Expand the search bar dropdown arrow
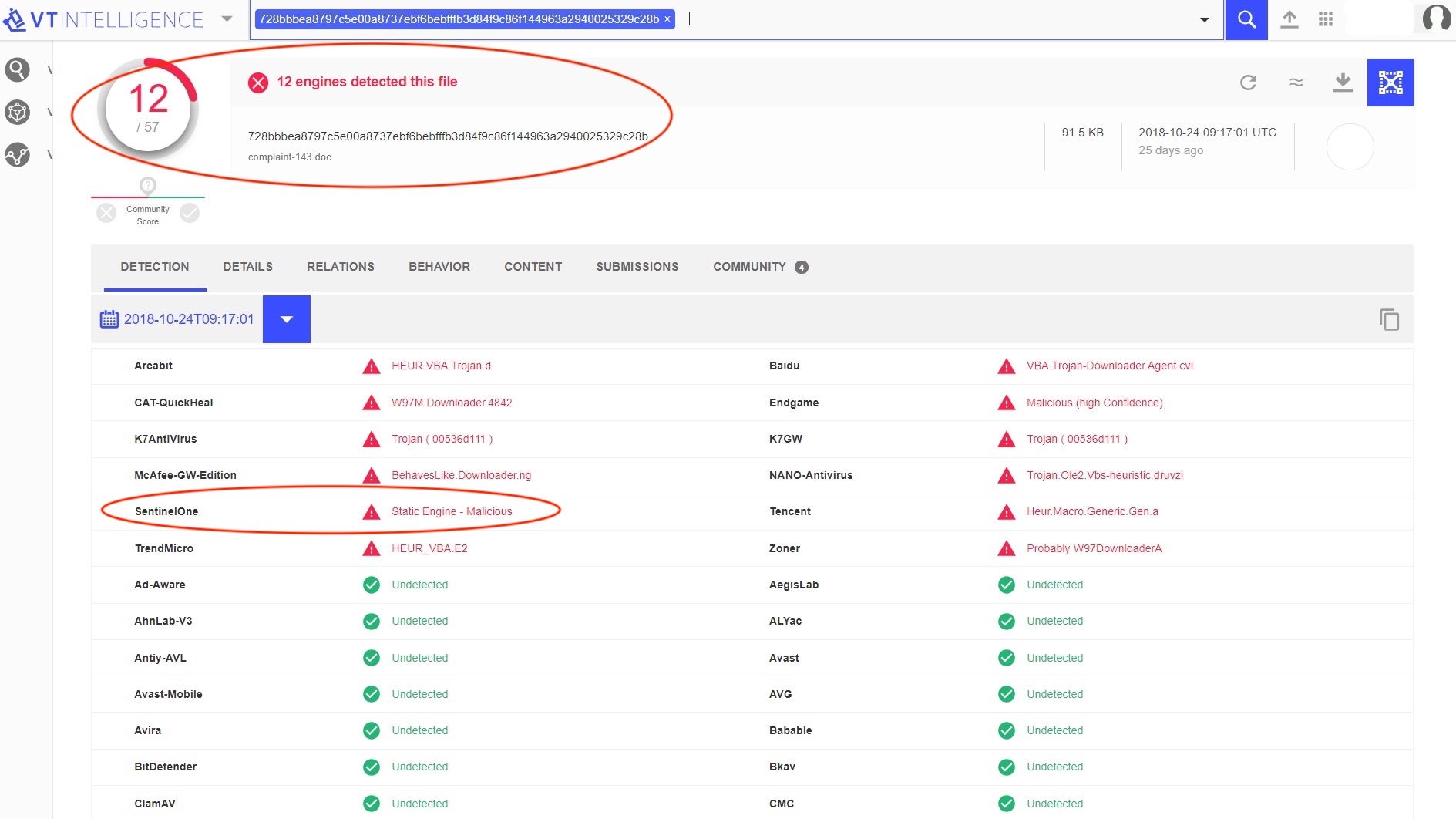This screenshot has width=1456, height=819. (1204, 20)
